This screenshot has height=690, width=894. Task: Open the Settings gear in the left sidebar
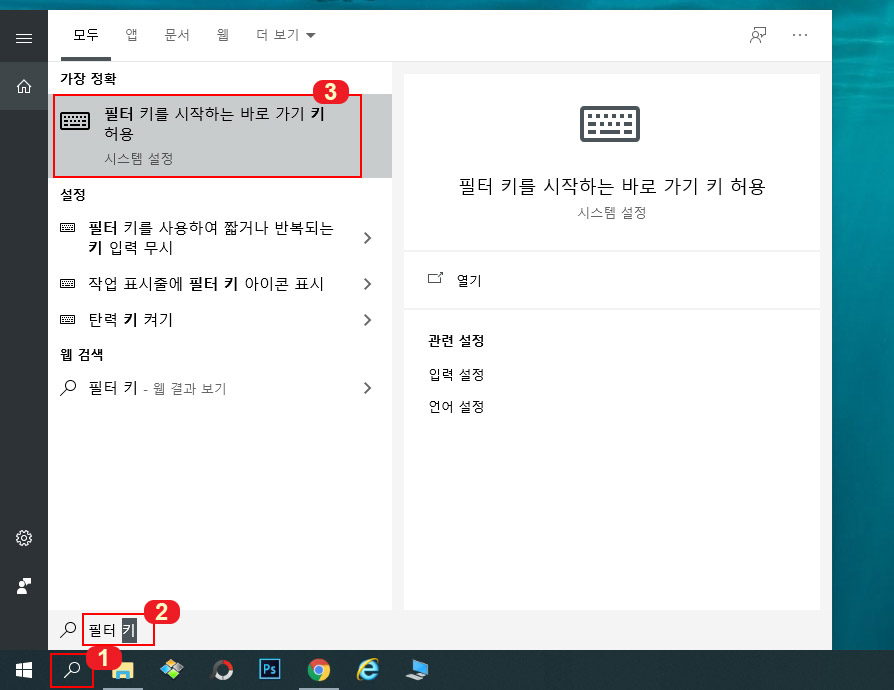click(22, 538)
